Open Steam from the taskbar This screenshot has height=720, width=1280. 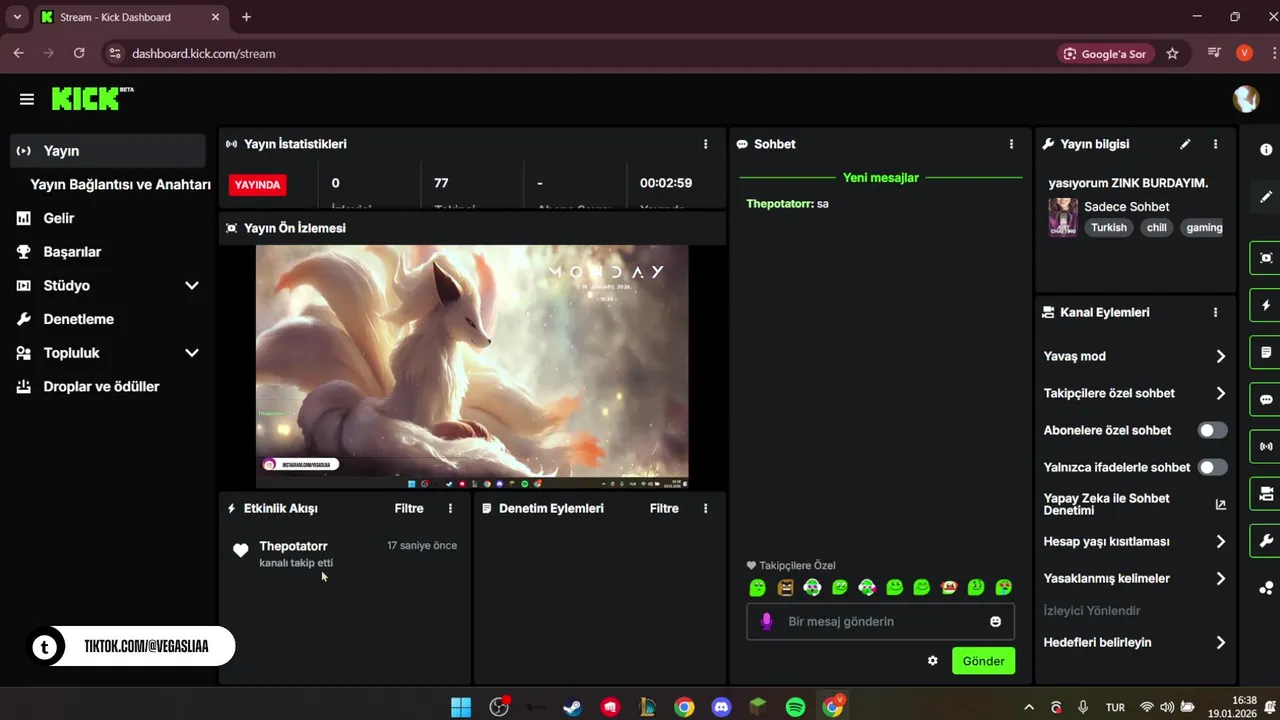pyautogui.click(x=572, y=707)
